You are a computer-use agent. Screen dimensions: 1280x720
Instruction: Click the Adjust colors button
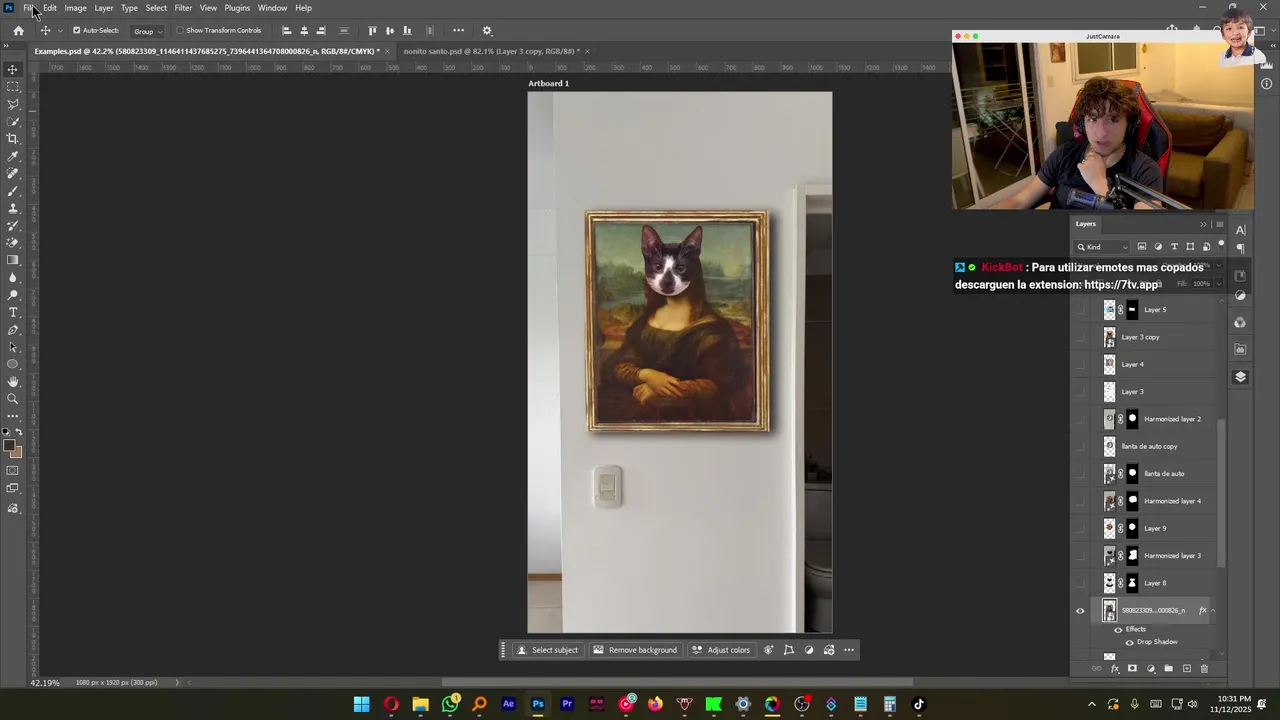tap(721, 650)
